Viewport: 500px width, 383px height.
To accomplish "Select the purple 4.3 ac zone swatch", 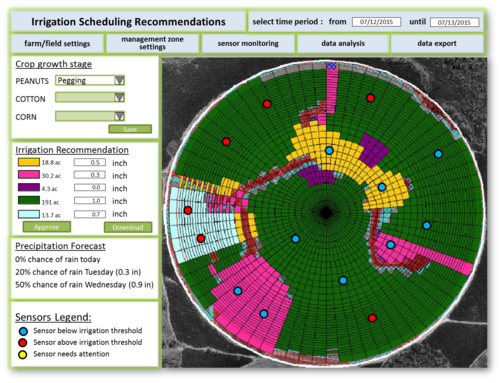I will coord(29,187).
